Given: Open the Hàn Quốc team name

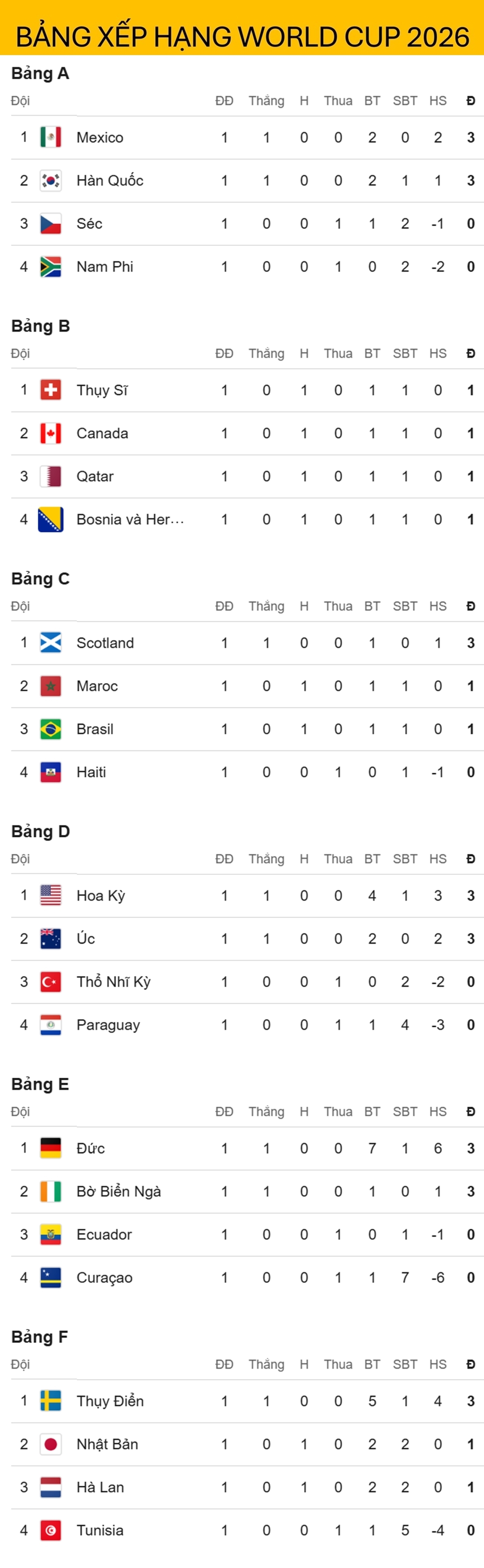Looking at the screenshot, I should click(x=110, y=180).
